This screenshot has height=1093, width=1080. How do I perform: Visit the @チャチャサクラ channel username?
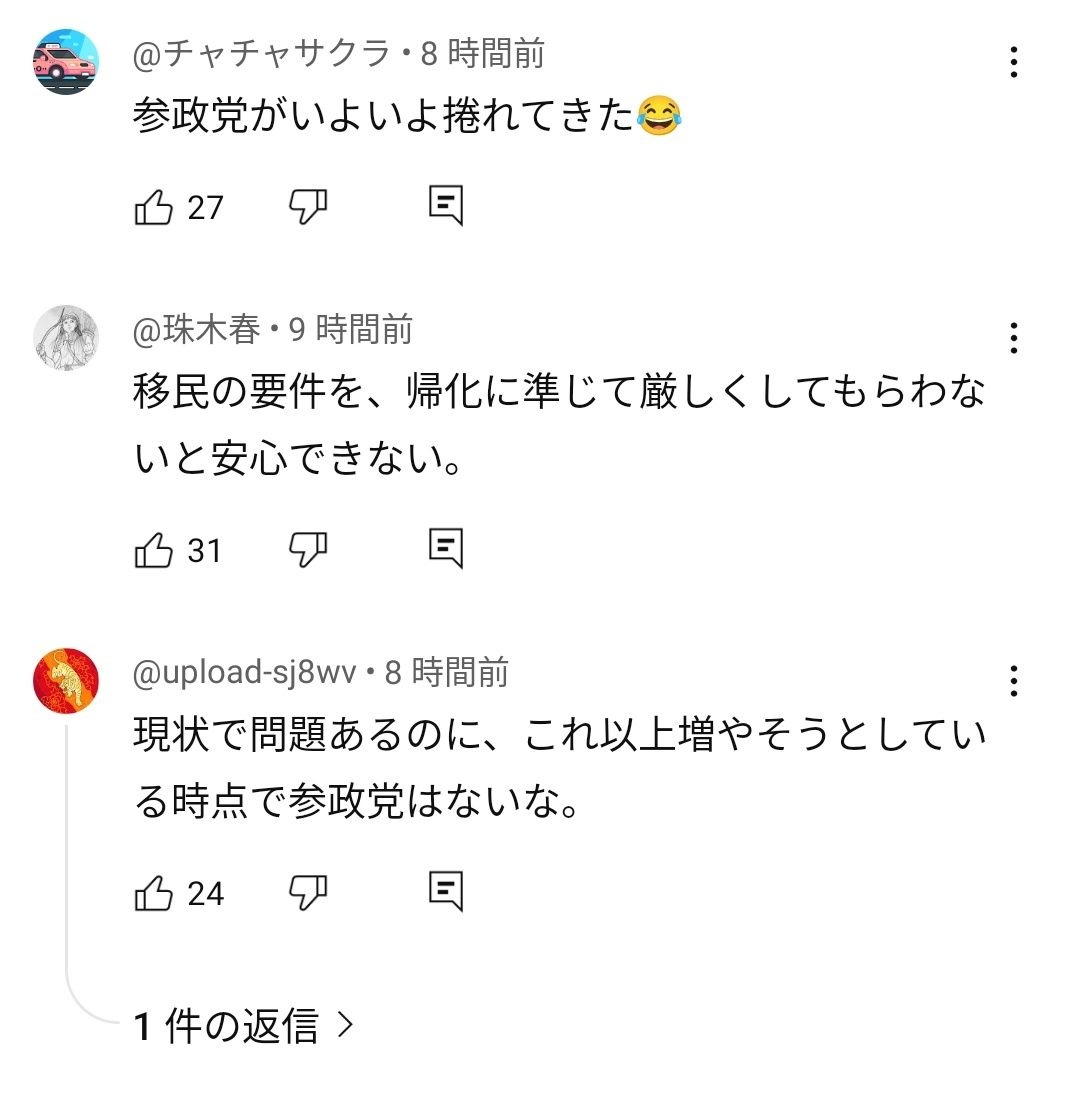[261, 53]
